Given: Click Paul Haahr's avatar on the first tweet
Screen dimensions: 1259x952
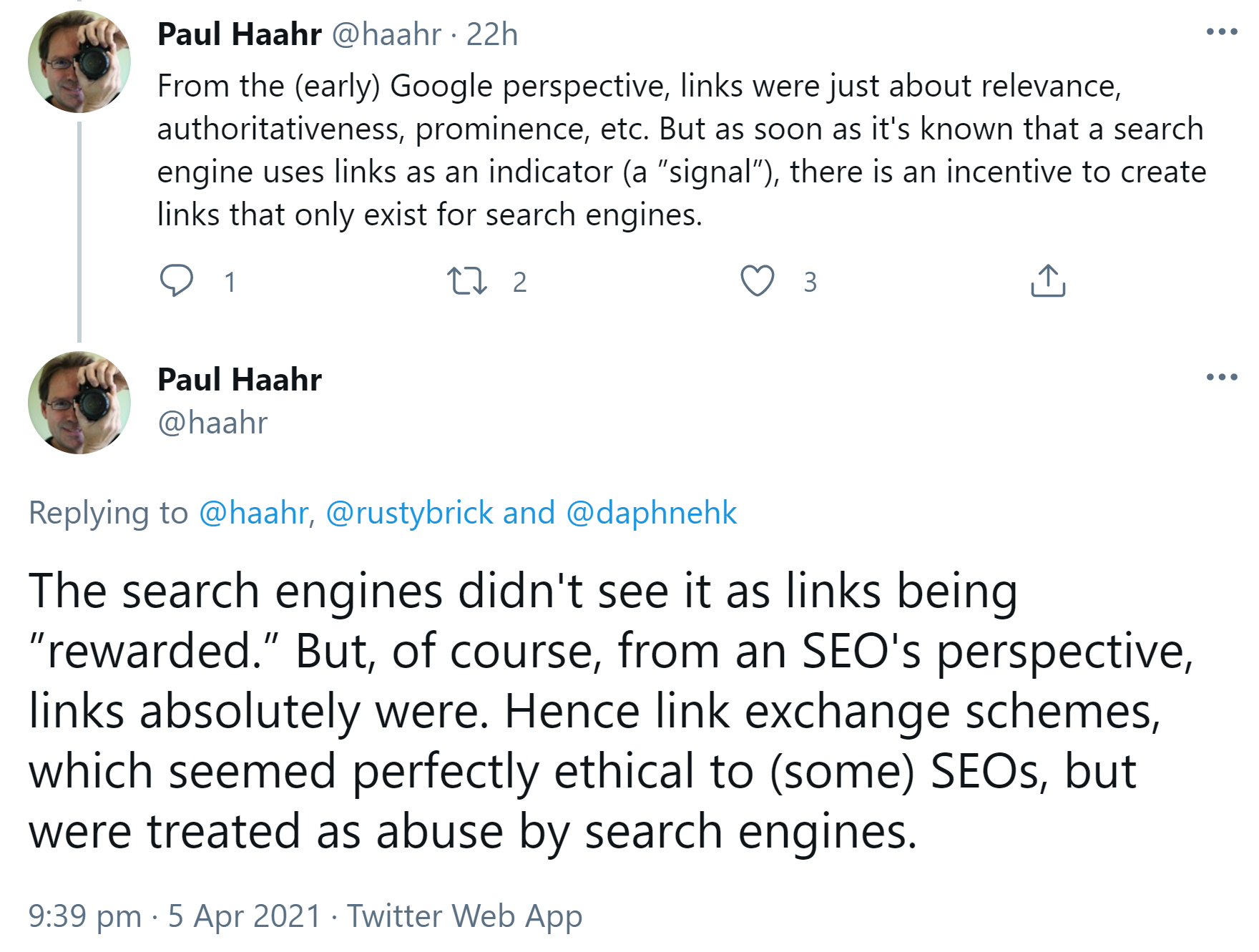Looking at the screenshot, I should [x=79, y=62].
